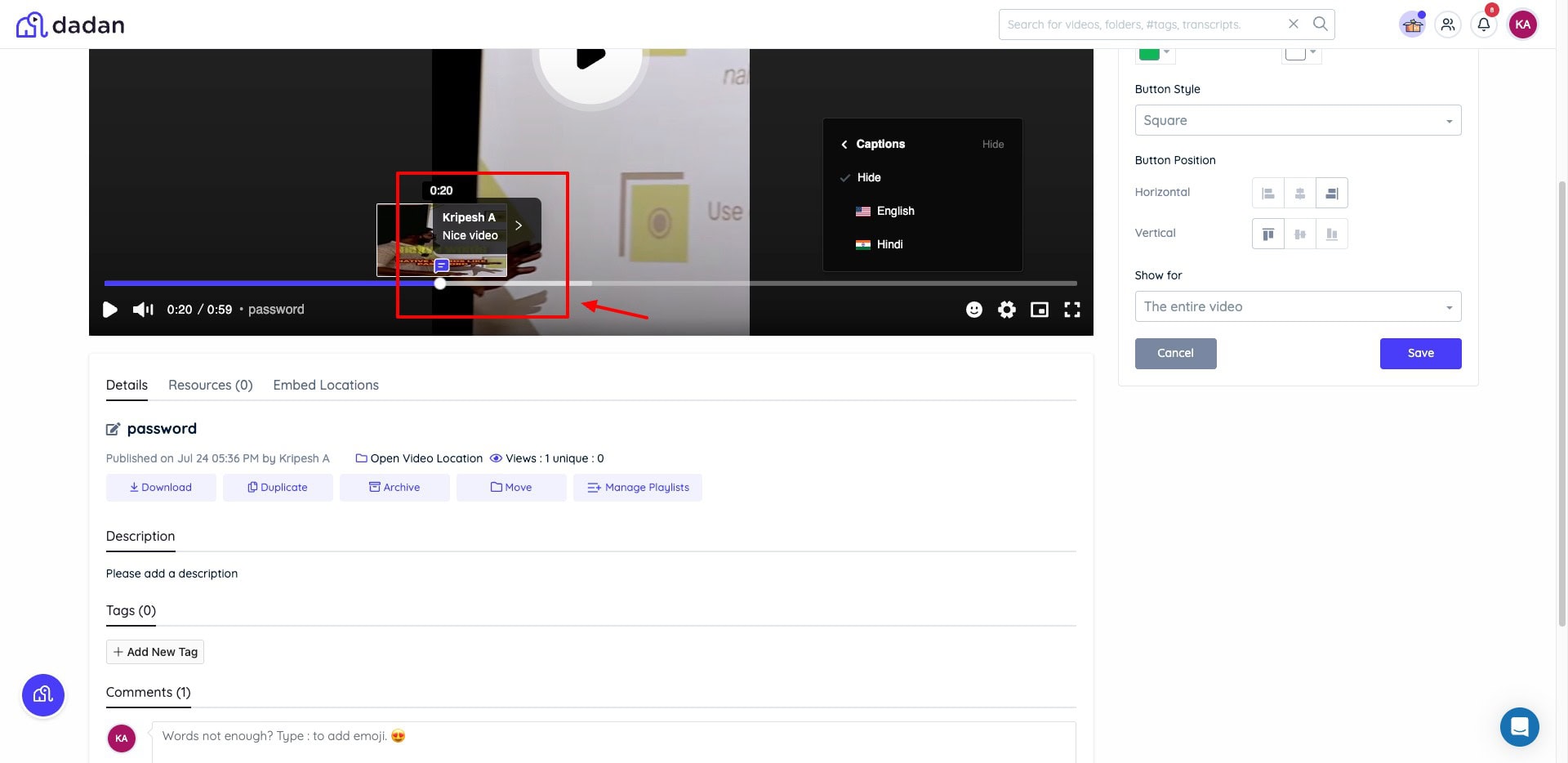1568x763 pixels.
Task: Set vertical button position to top
Action: [x=1267, y=234]
